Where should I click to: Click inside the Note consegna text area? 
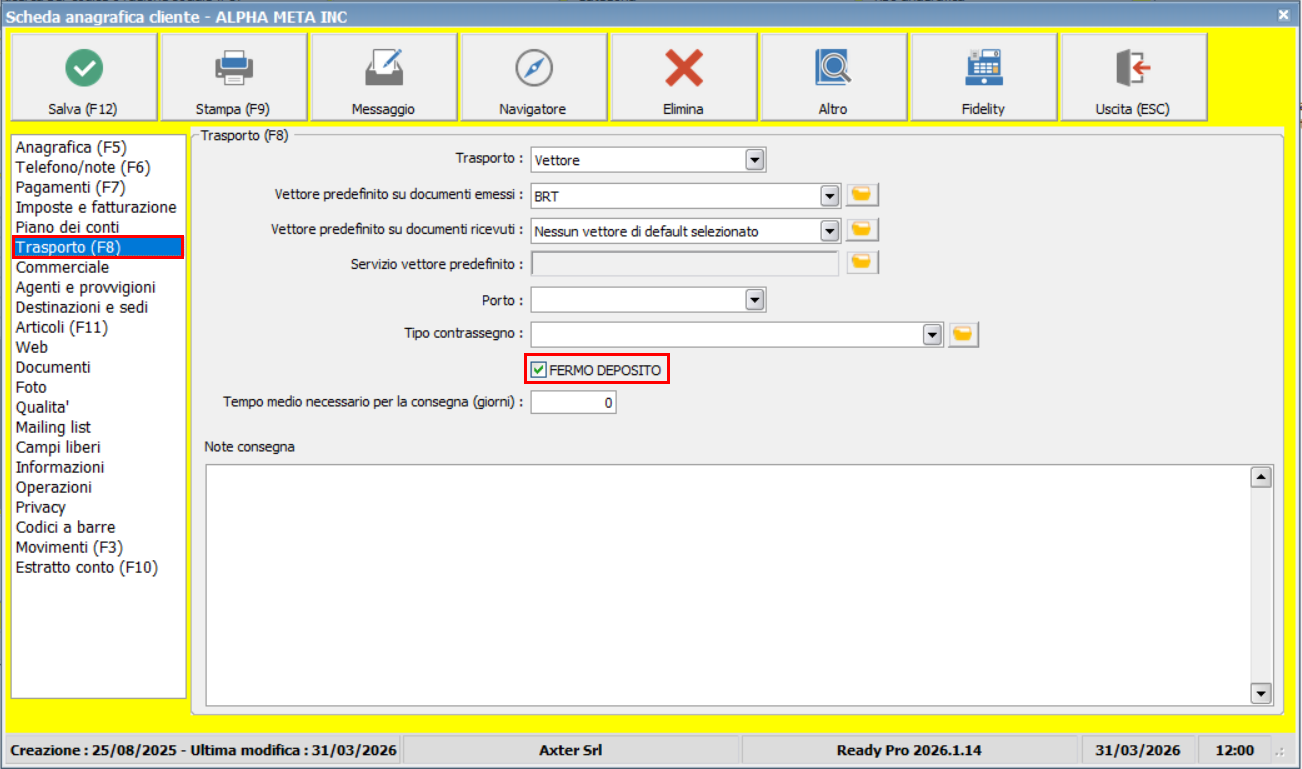[x=728, y=585]
